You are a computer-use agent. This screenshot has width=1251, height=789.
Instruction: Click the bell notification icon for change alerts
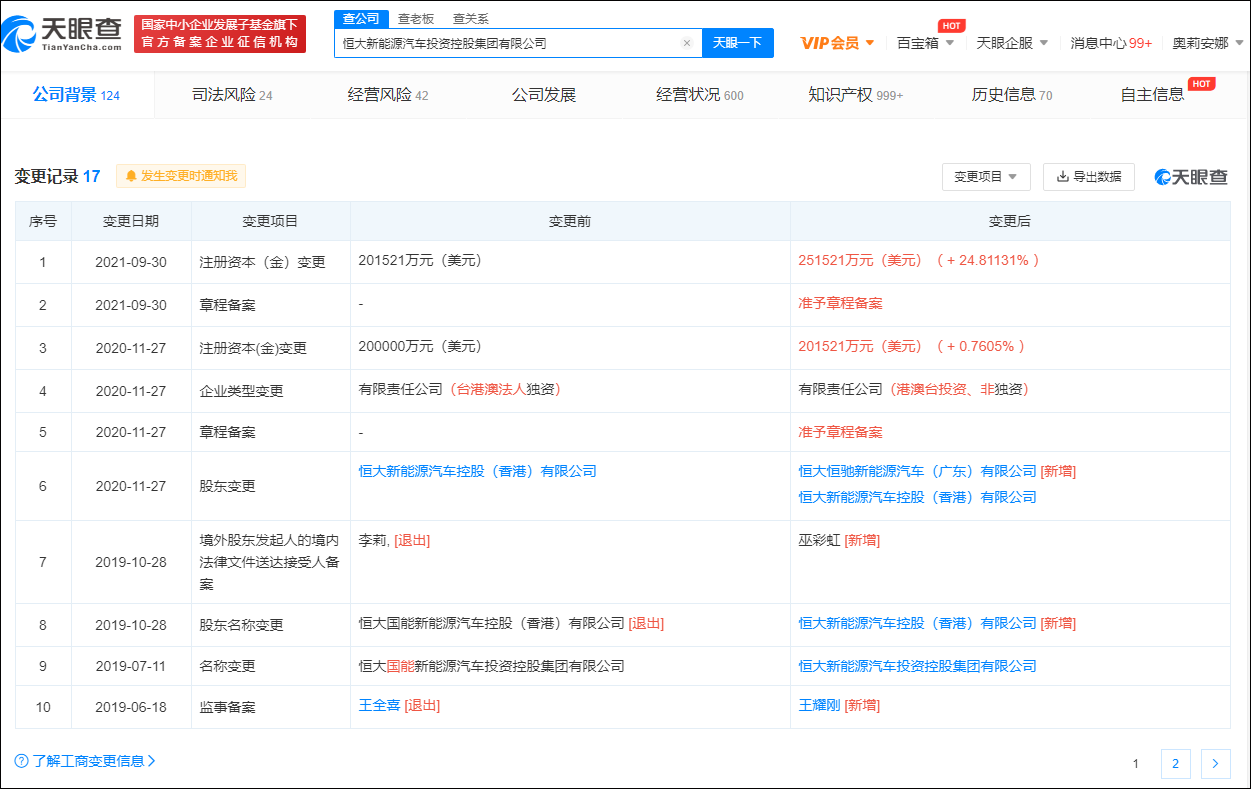131,176
